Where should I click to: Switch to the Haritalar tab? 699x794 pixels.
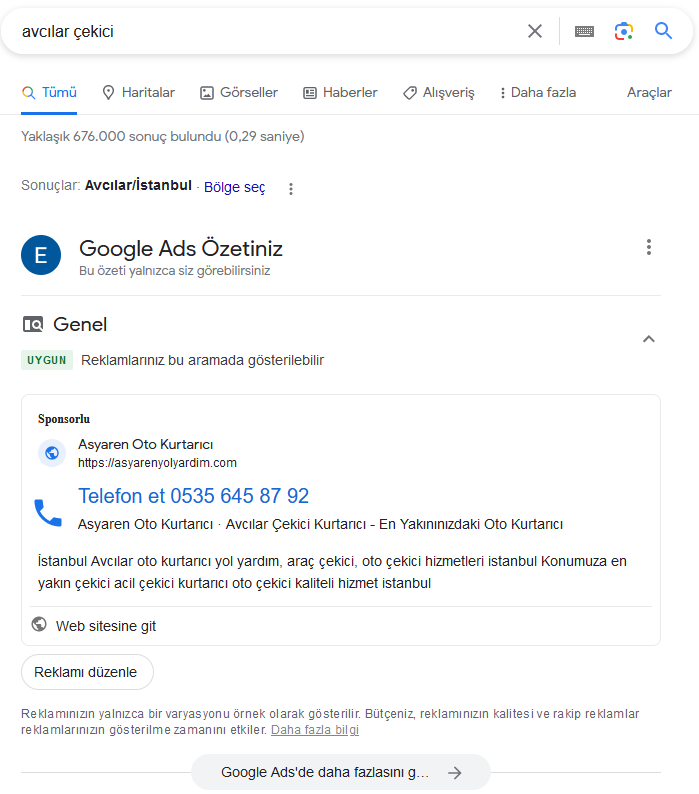click(139, 93)
